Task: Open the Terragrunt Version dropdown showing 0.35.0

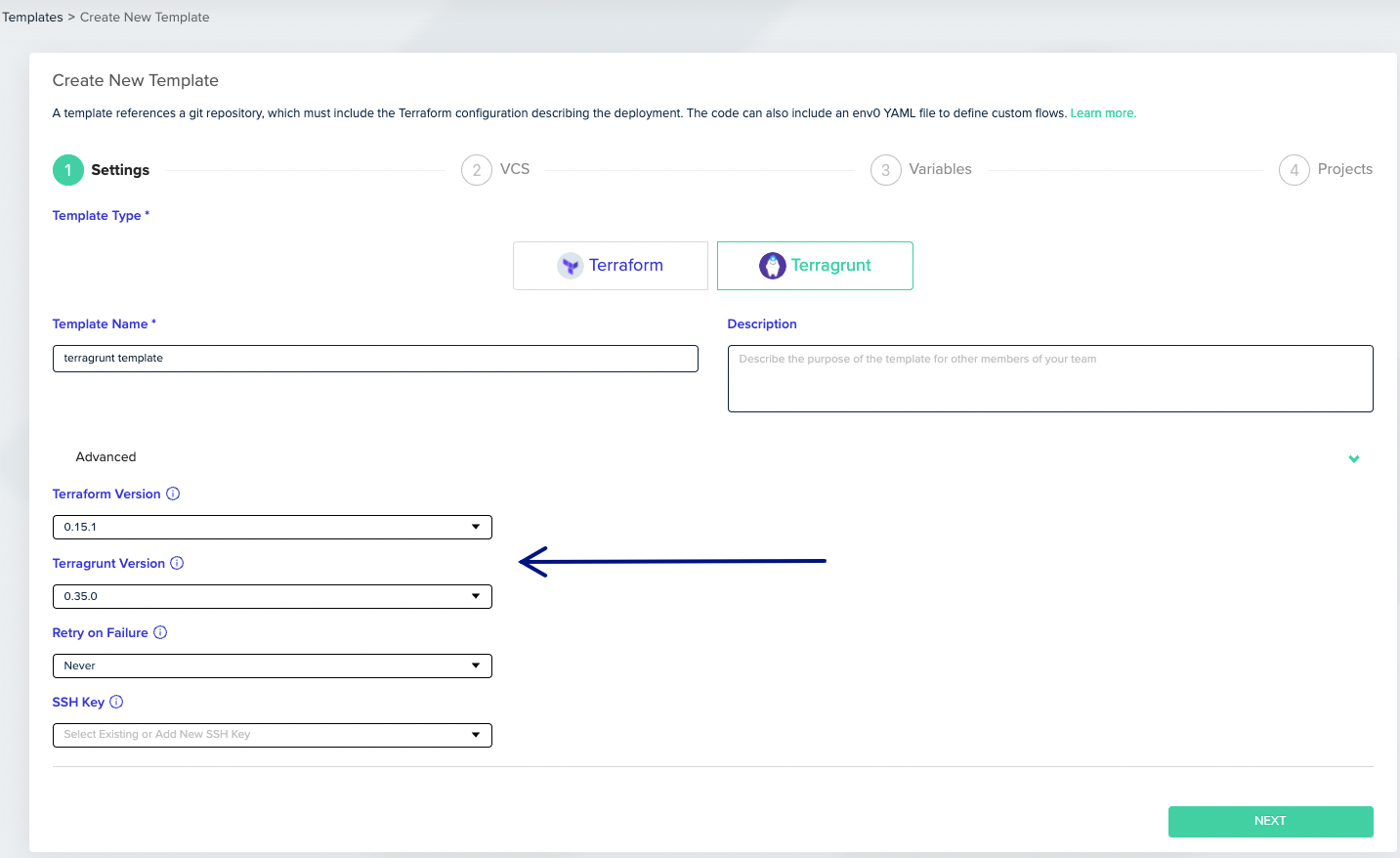Action: tap(272, 596)
